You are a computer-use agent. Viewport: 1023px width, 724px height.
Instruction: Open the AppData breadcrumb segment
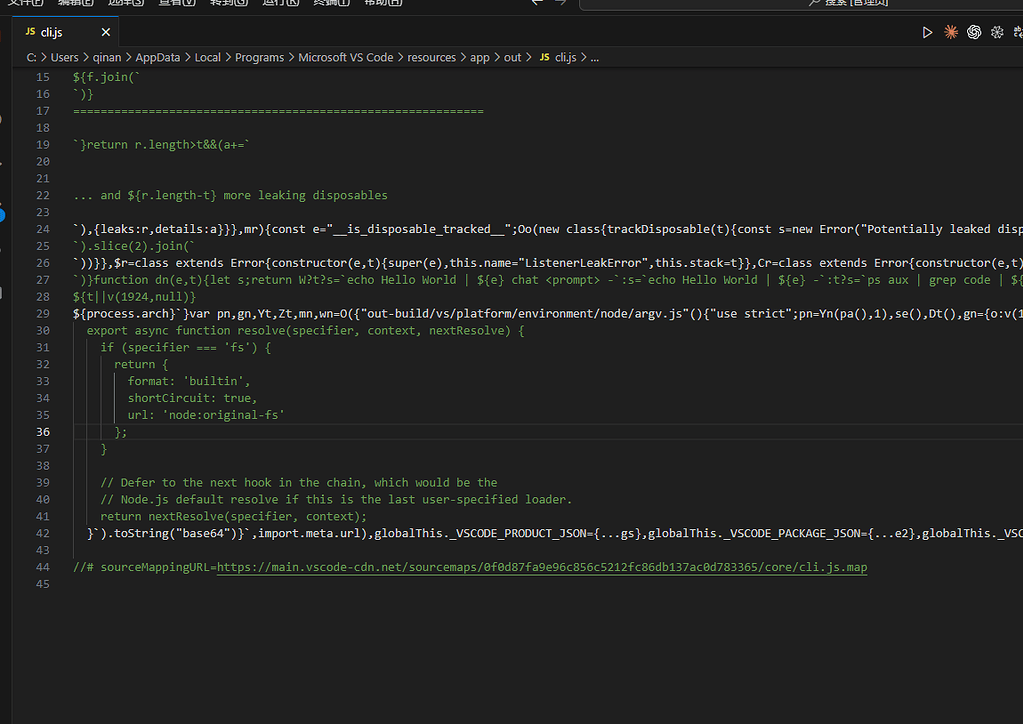[158, 57]
